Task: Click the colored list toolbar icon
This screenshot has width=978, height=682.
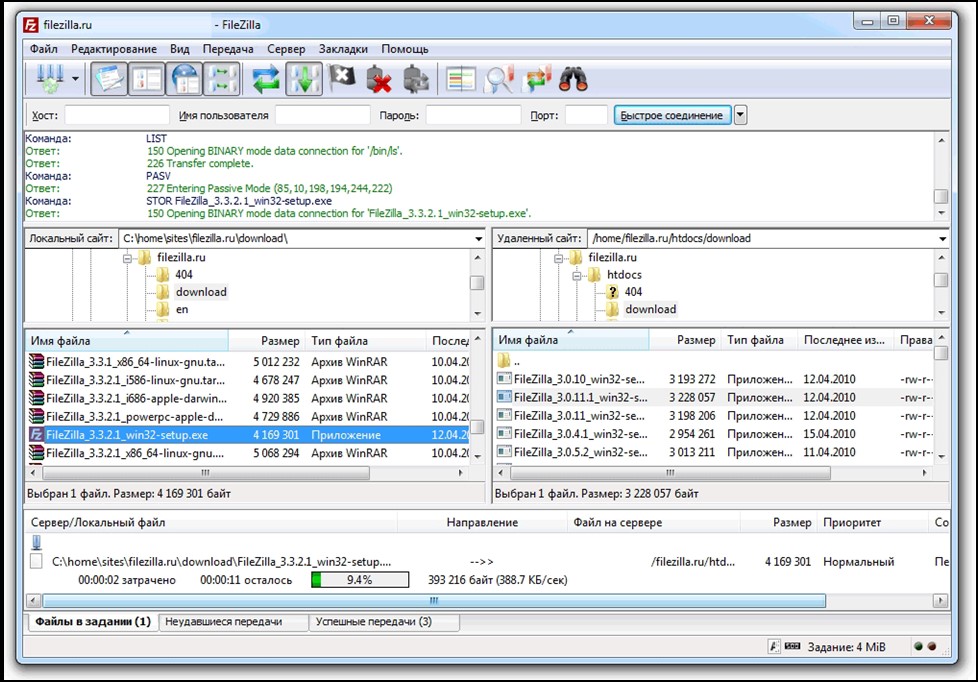Action: click(461, 80)
